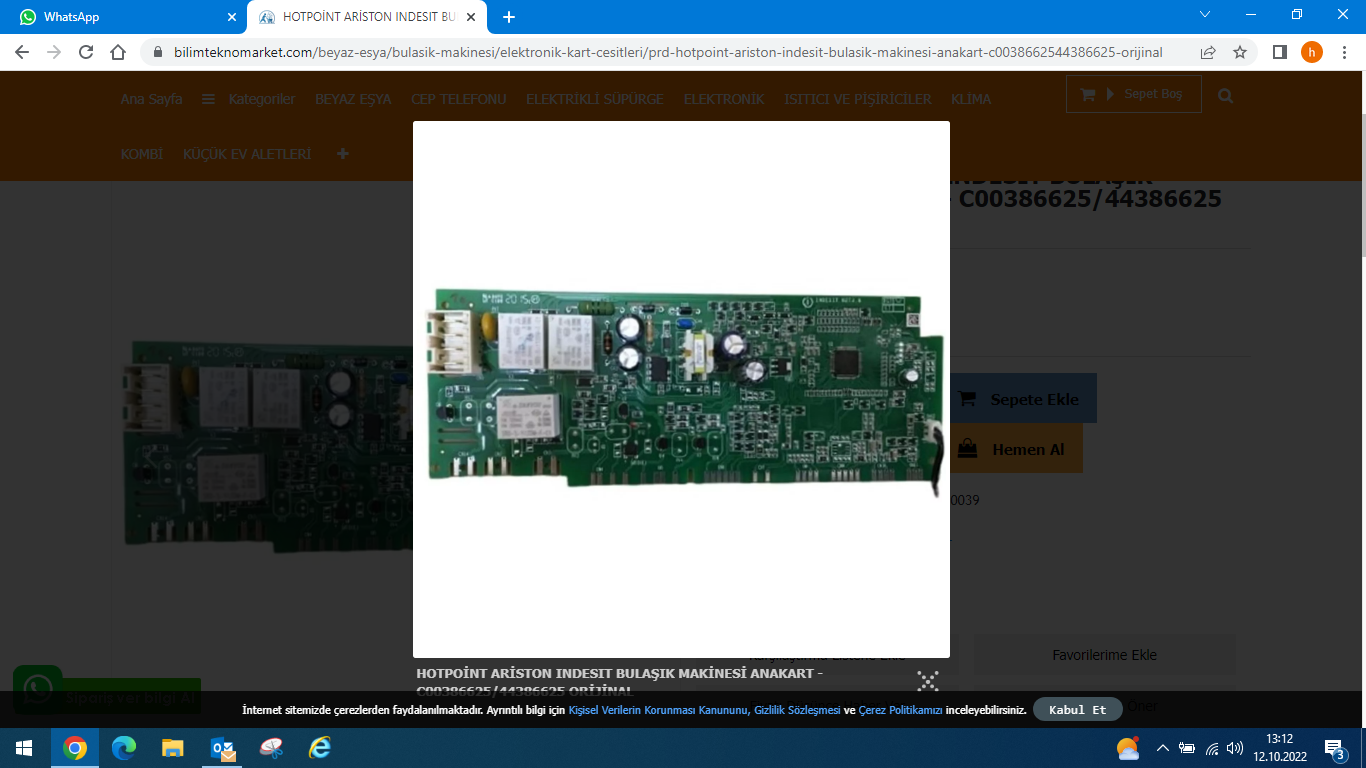Viewport: 1366px width, 768px height.
Task: Close the WhatsApp tab
Action: click(x=232, y=17)
